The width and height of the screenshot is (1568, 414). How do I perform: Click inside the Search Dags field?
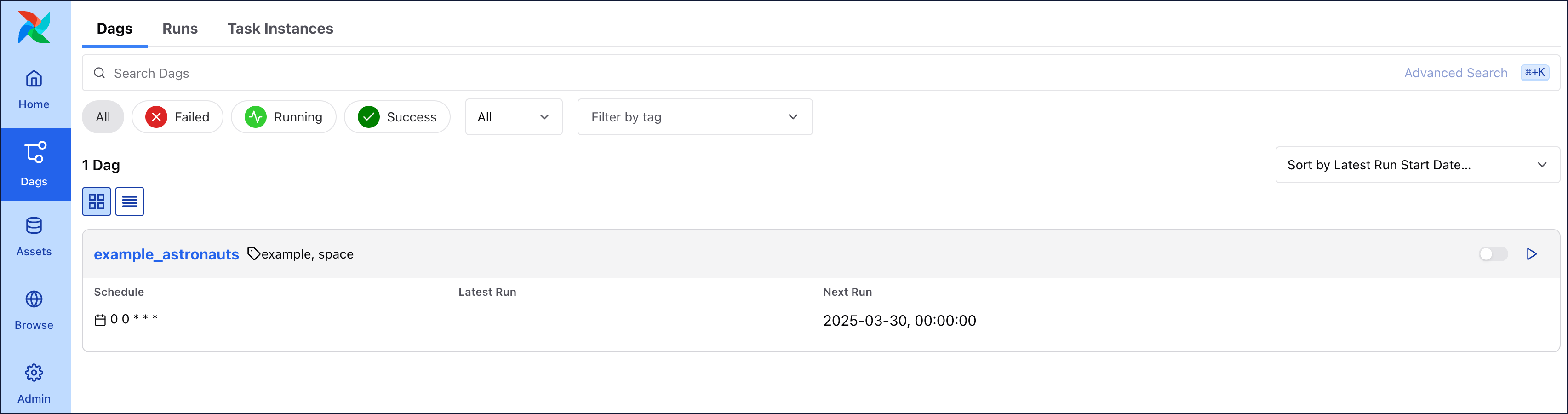click(x=365, y=73)
